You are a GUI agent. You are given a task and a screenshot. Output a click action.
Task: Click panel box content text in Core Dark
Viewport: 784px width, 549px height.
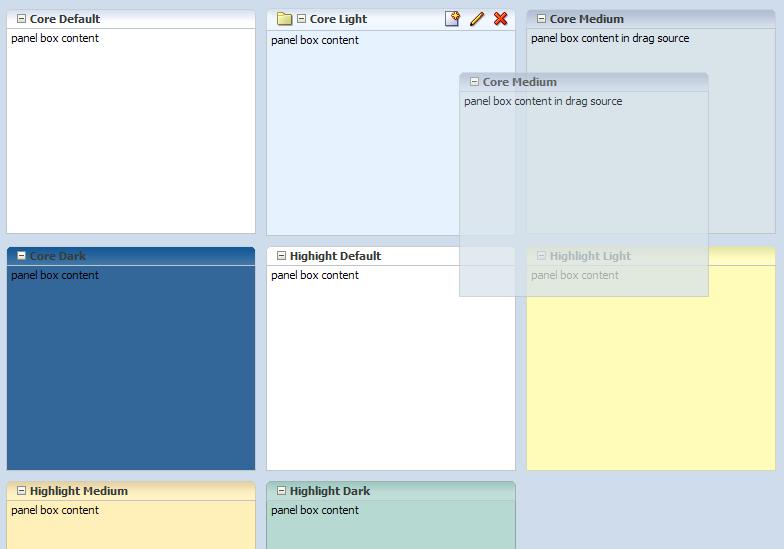pyautogui.click(x=55, y=275)
